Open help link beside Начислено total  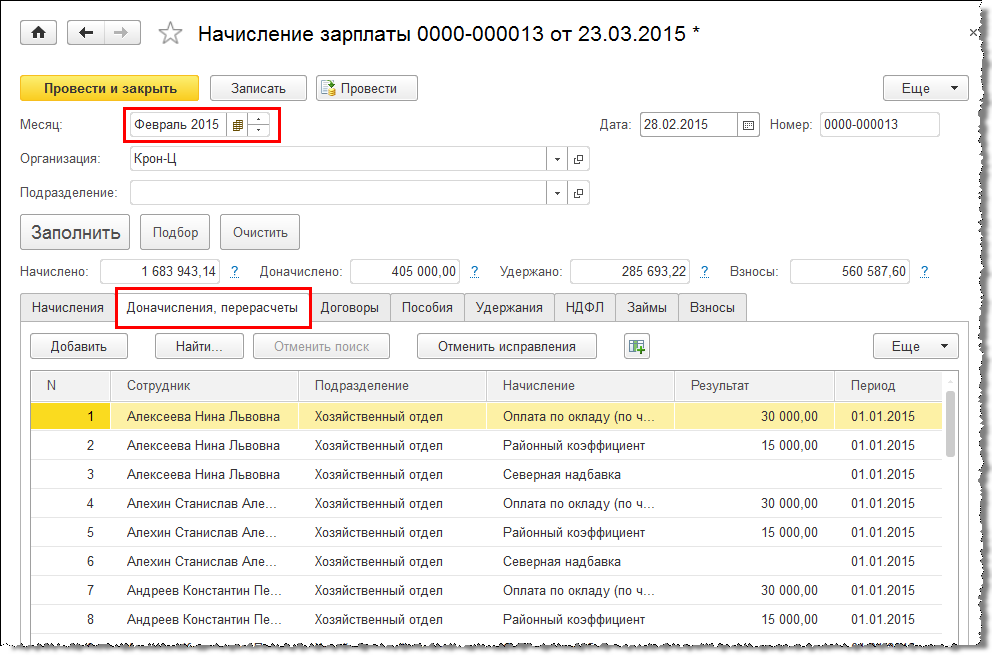click(234, 271)
